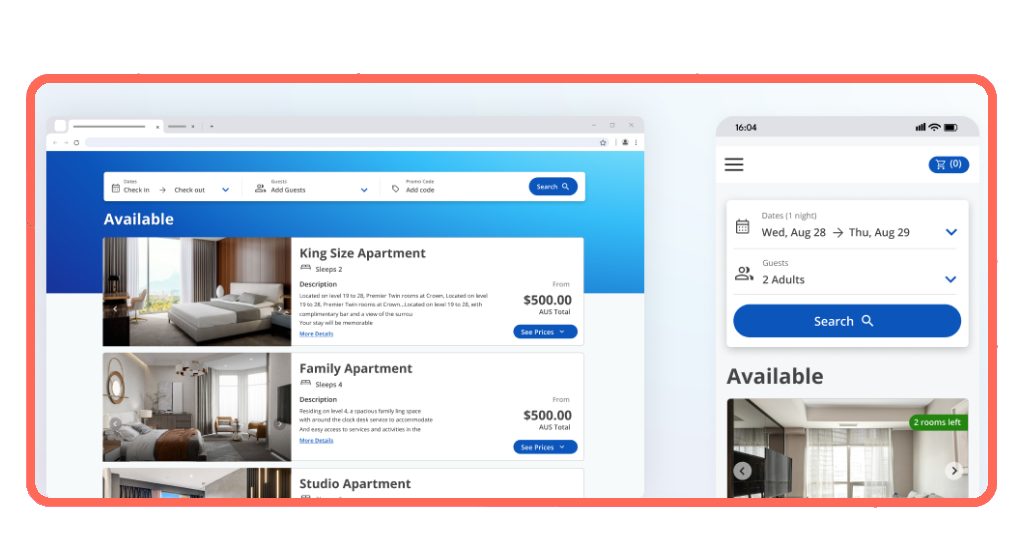The width and height of the screenshot is (1024, 536).
Task: Click the desktop Search button
Action: (x=552, y=187)
